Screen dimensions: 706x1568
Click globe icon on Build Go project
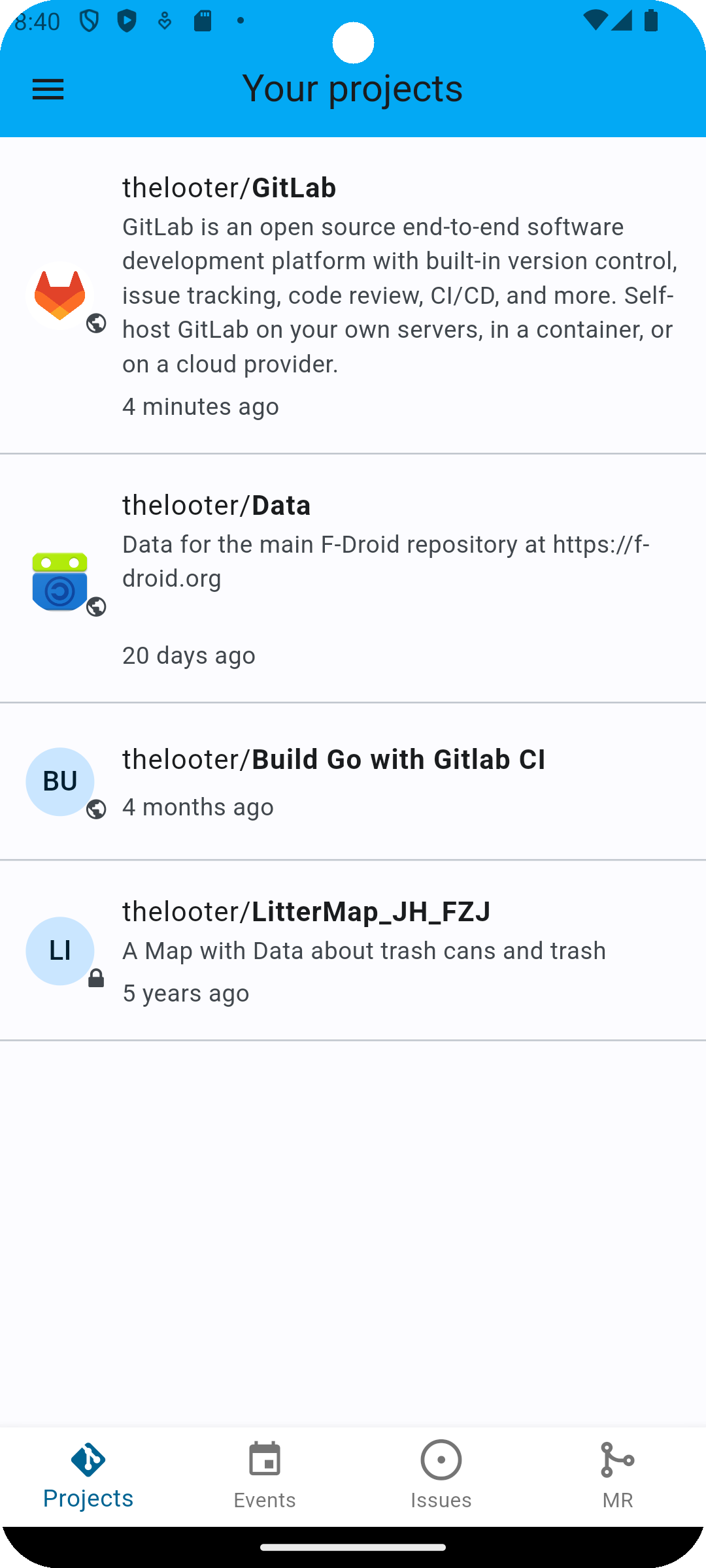pyautogui.click(x=96, y=809)
